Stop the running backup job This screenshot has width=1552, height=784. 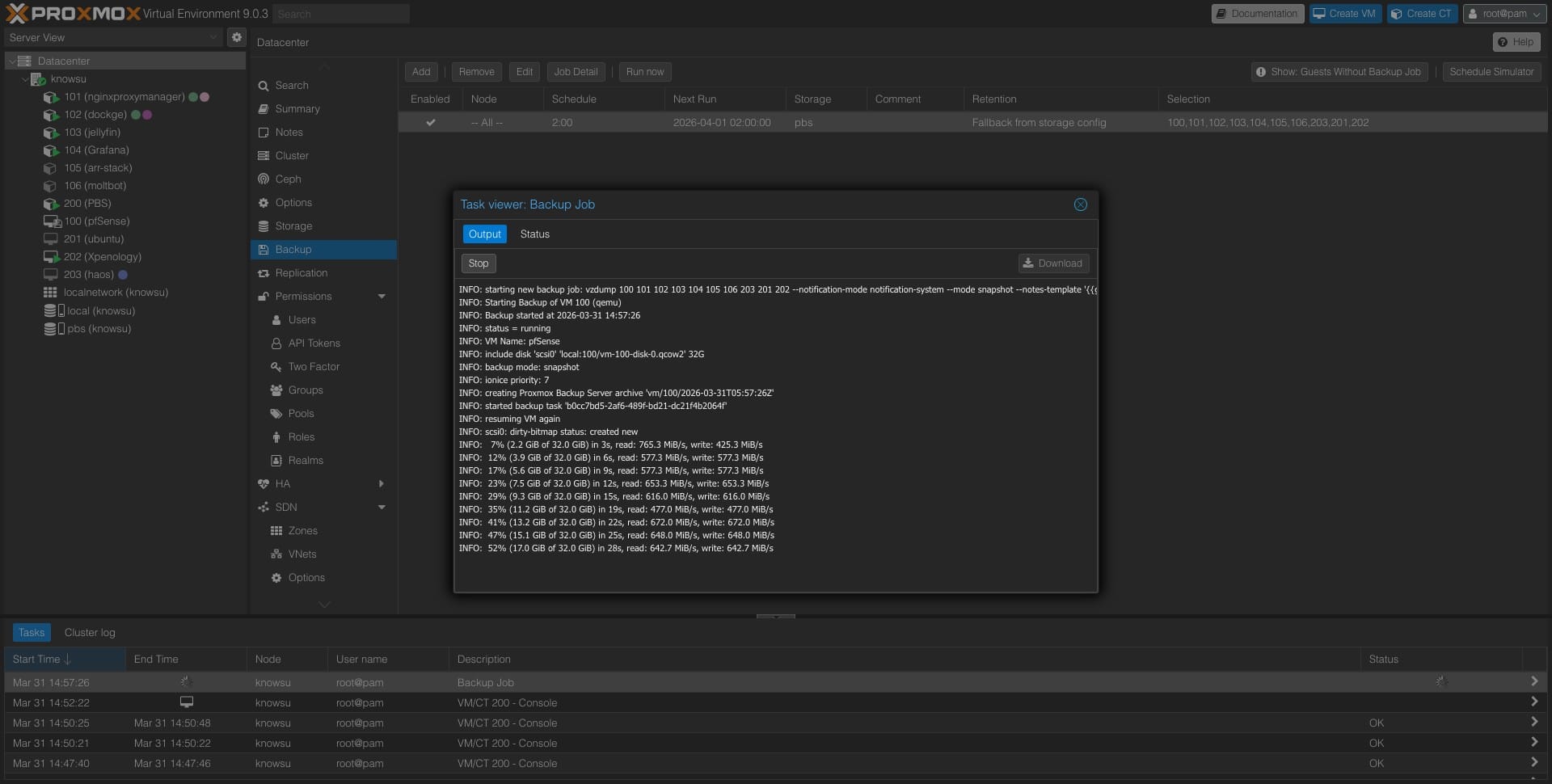[x=479, y=263]
